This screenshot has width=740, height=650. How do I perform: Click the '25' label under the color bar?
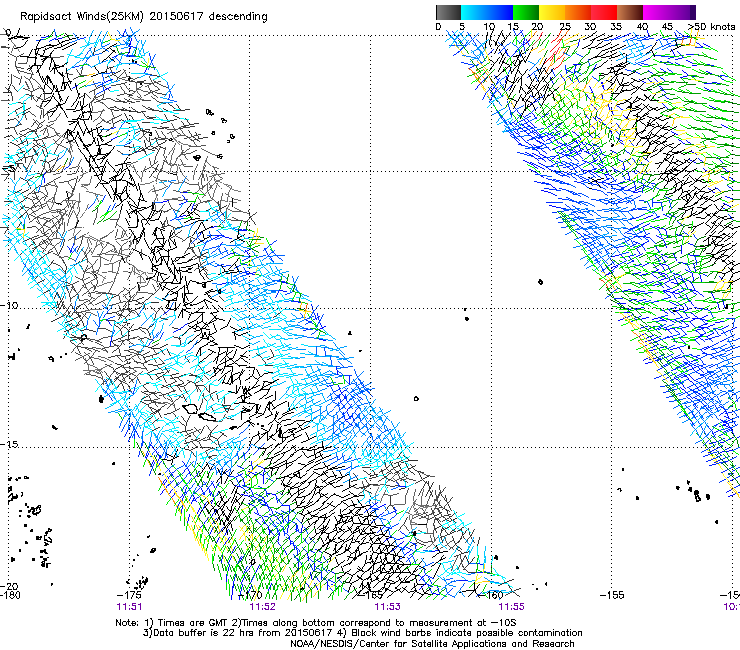(565, 26)
